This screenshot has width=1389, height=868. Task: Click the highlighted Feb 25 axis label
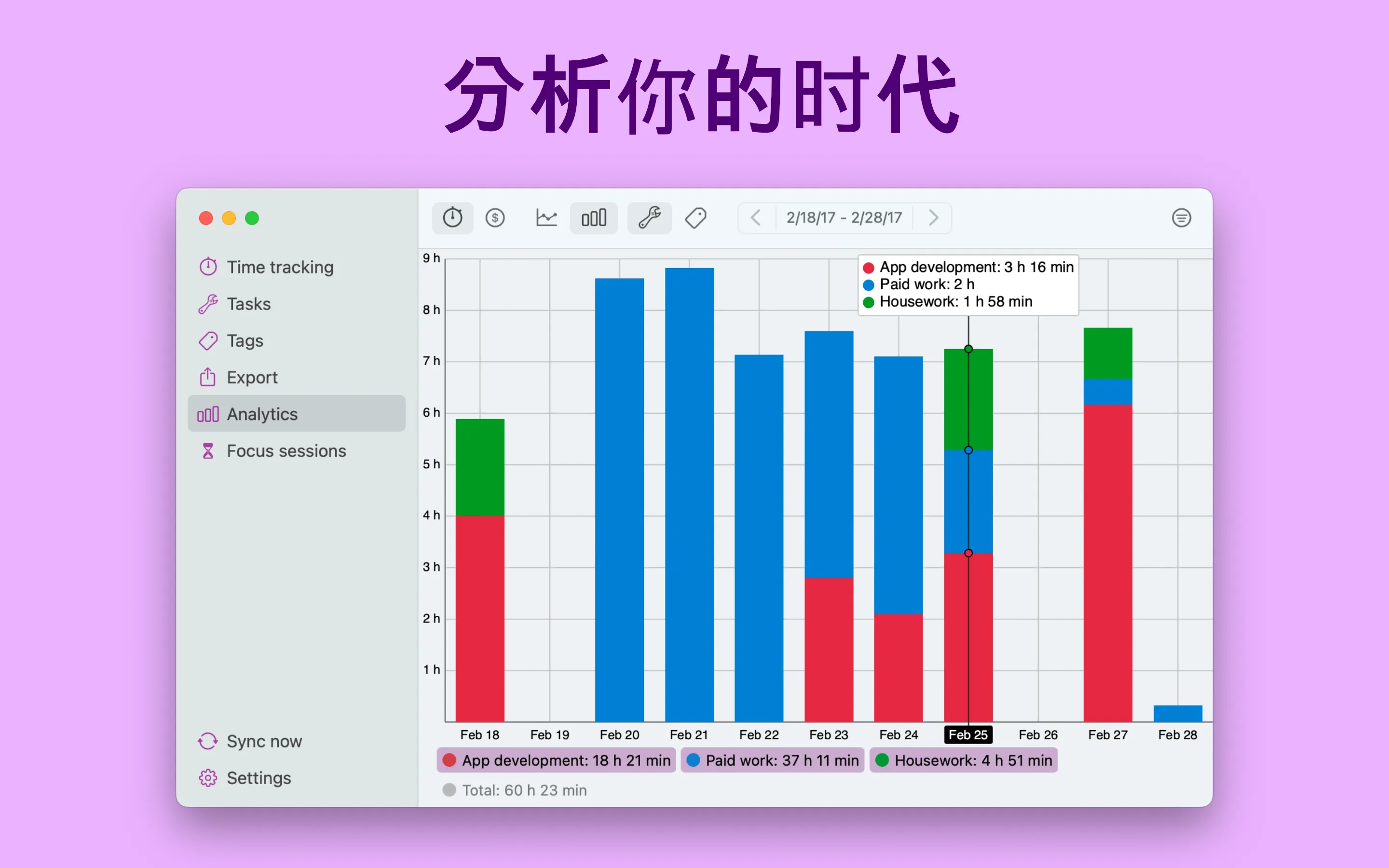click(968, 735)
